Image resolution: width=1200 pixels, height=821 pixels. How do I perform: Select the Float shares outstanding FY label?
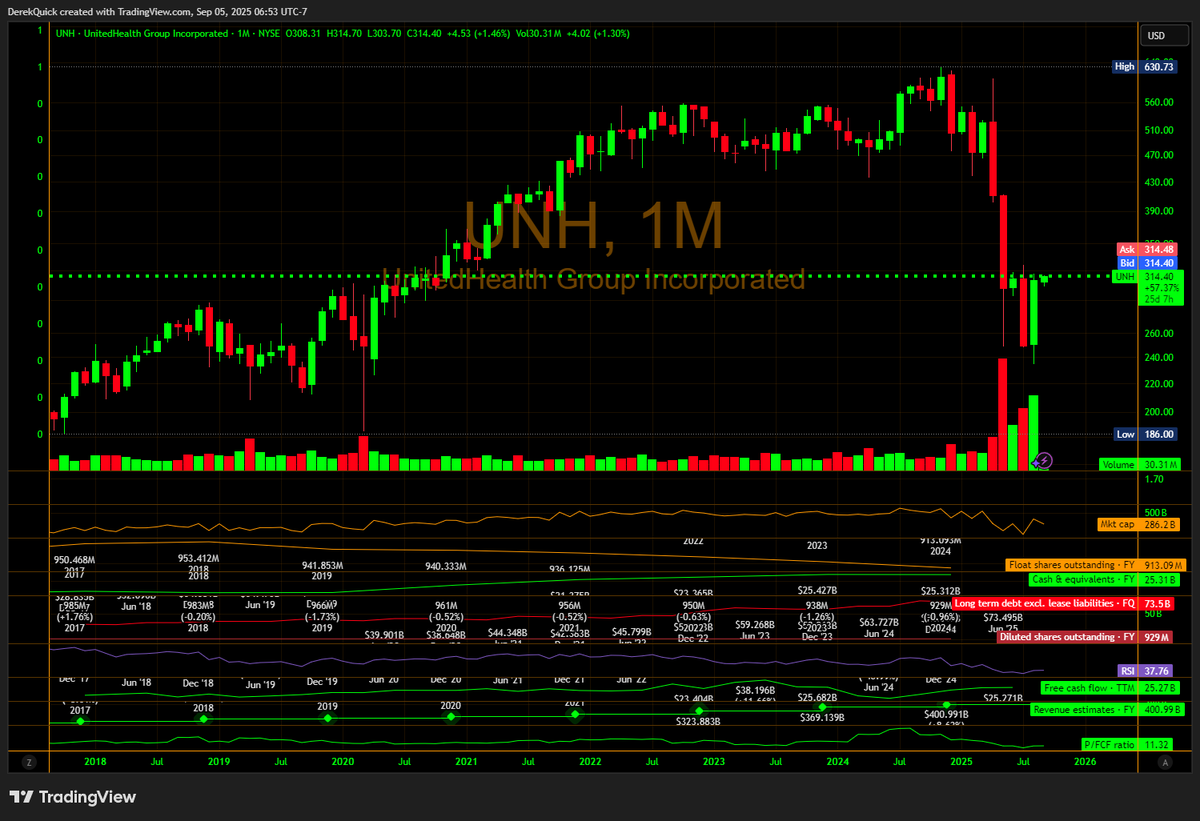[1094, 565]
